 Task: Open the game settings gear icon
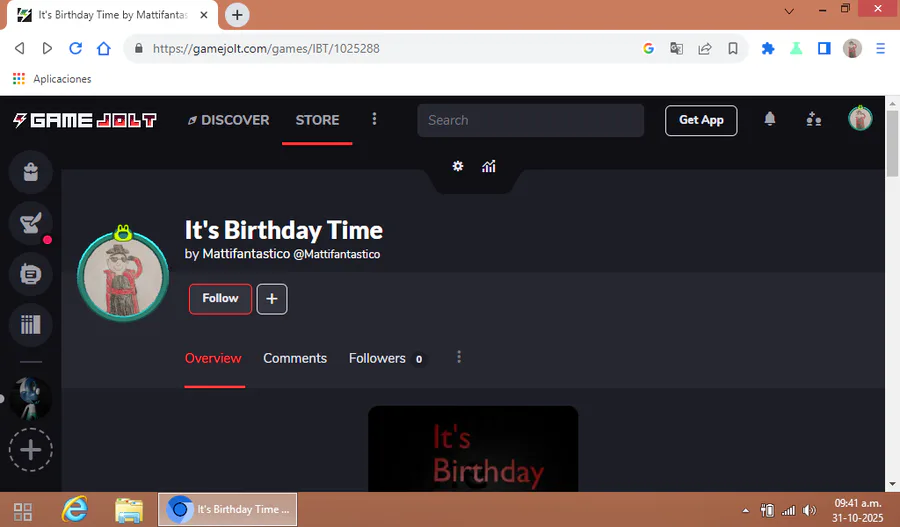[457, 166]
